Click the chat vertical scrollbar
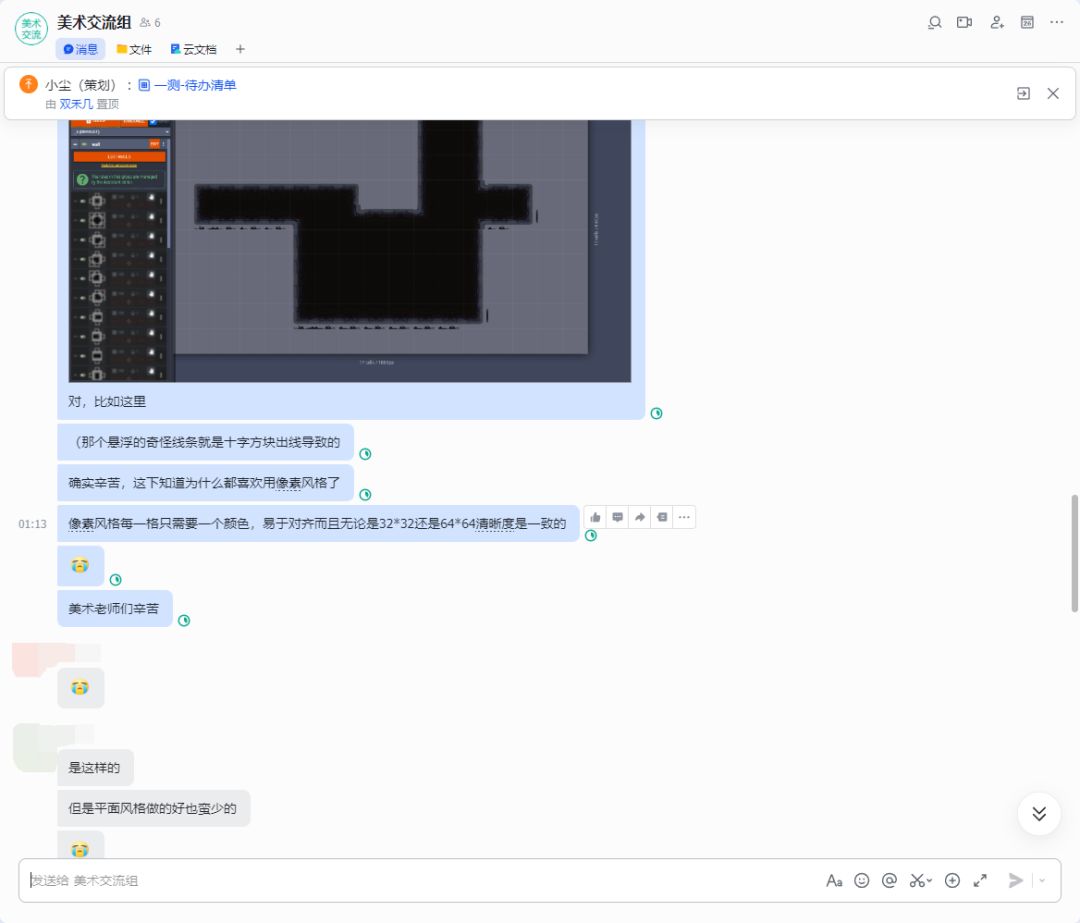The height and width of the screenshot is (923, 1080). (x=1074, y=553)
